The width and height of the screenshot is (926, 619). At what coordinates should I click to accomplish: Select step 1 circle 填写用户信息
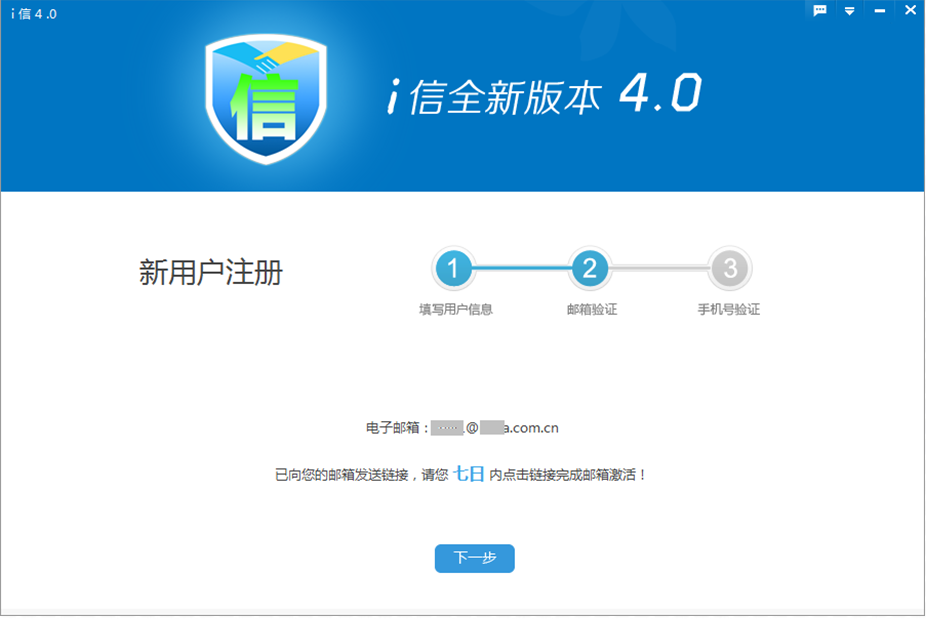click(x=453, y=269)
